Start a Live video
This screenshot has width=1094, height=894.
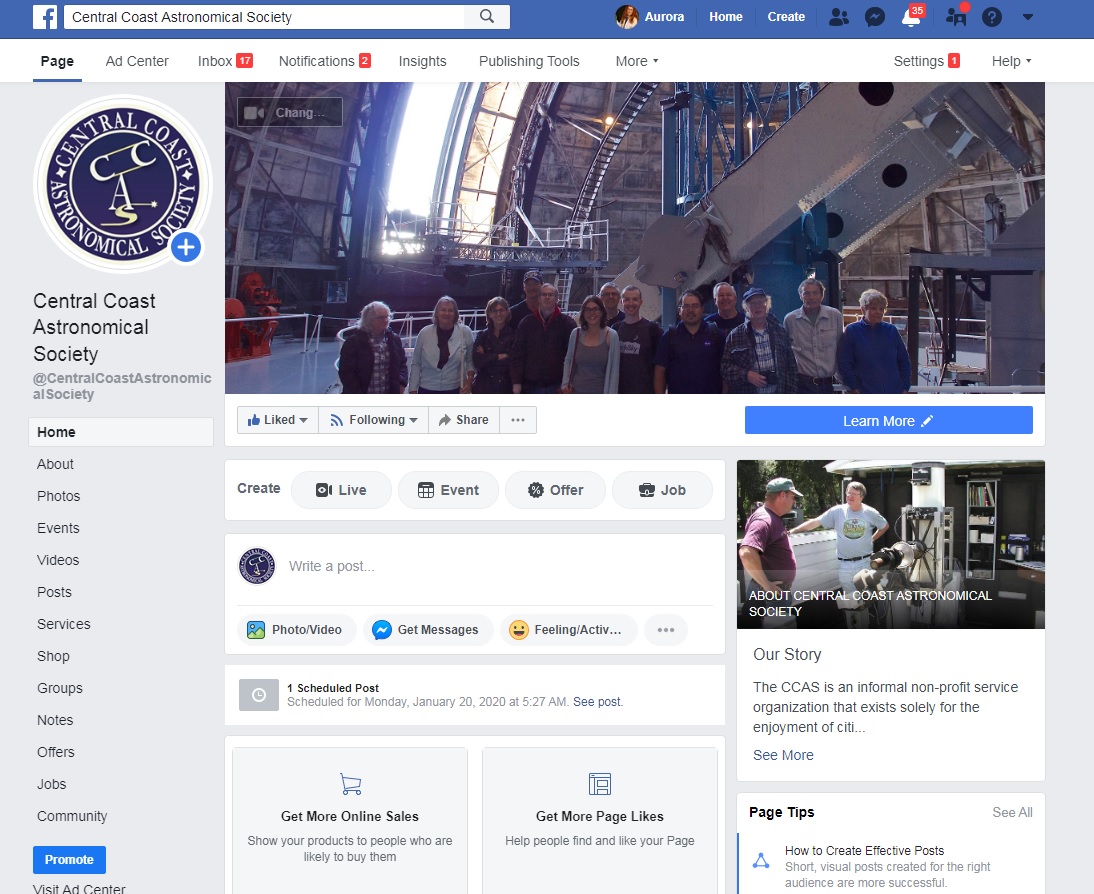point(341,490)
